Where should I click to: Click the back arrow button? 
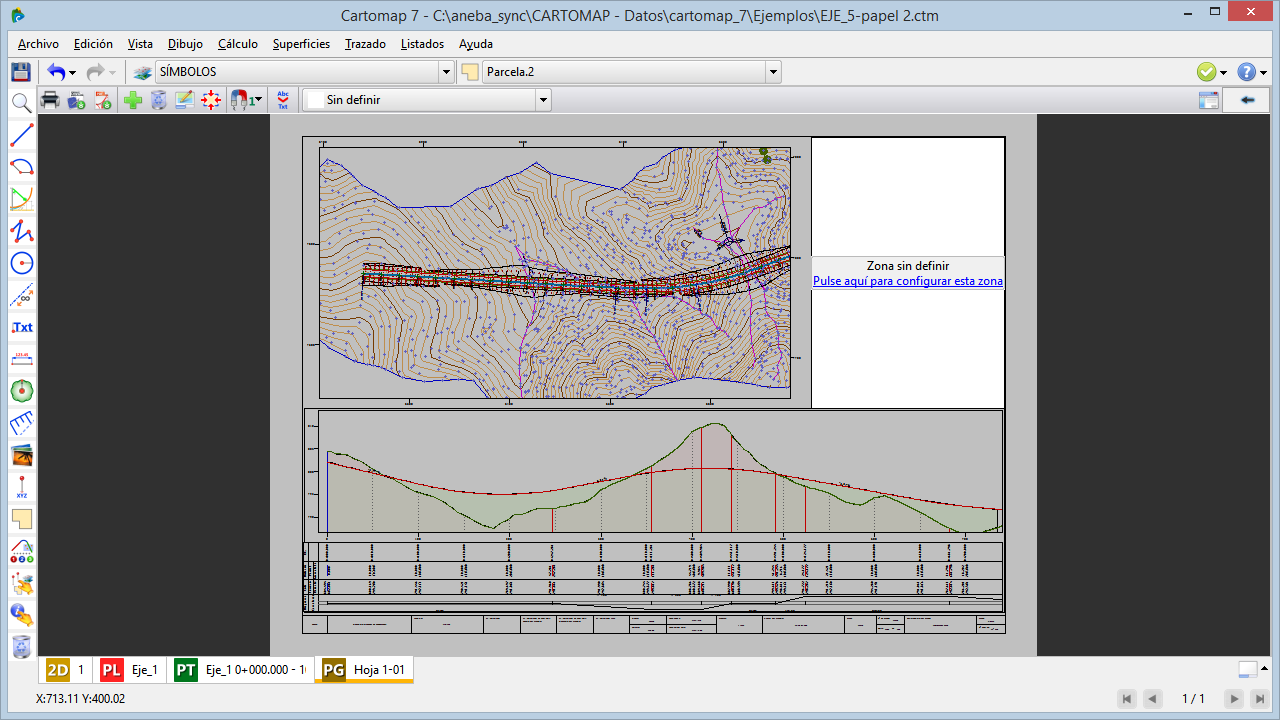pyautogui.click(x=1247, y=100)
